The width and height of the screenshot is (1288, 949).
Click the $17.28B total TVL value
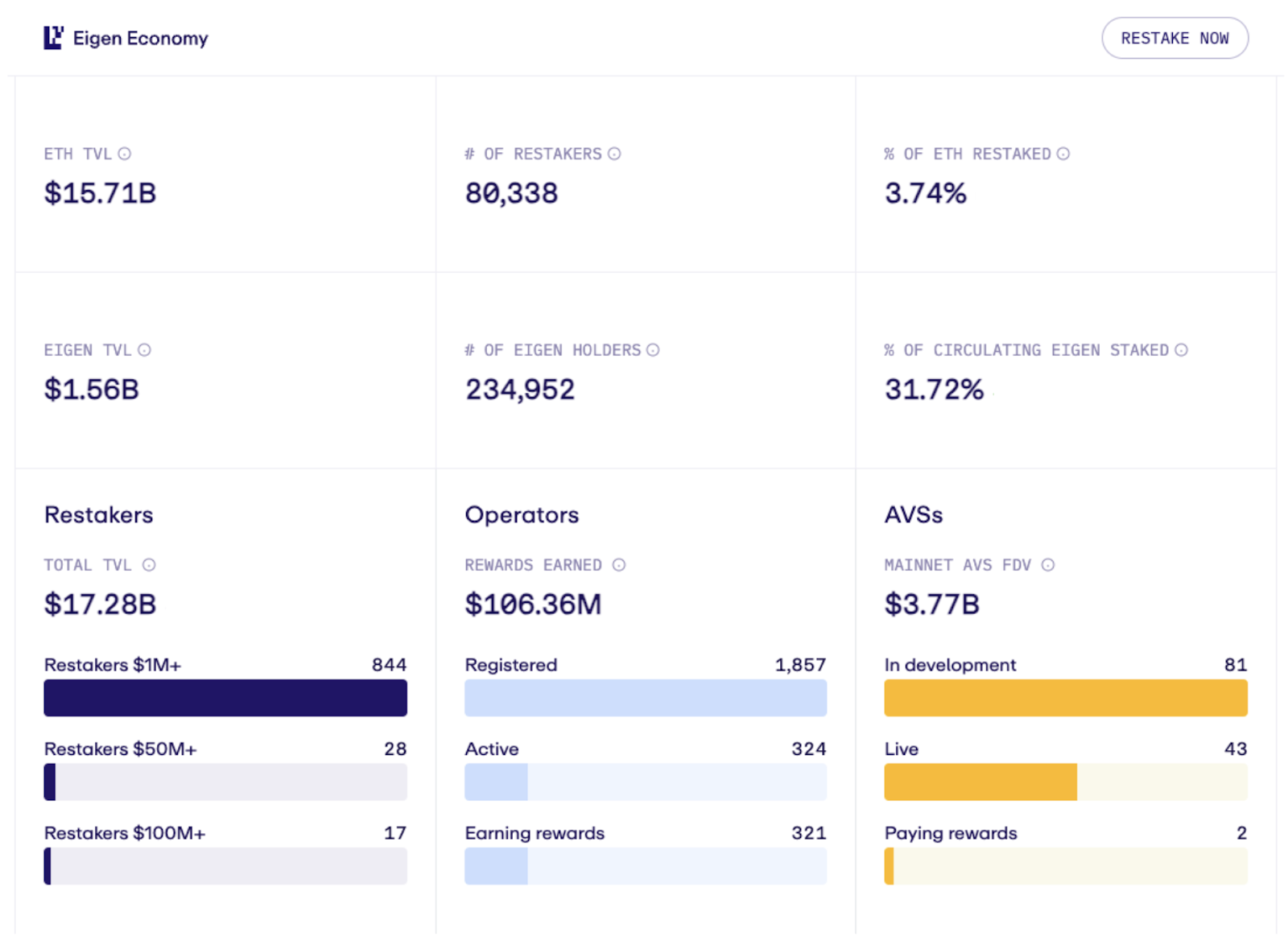[x=101, y=604]
